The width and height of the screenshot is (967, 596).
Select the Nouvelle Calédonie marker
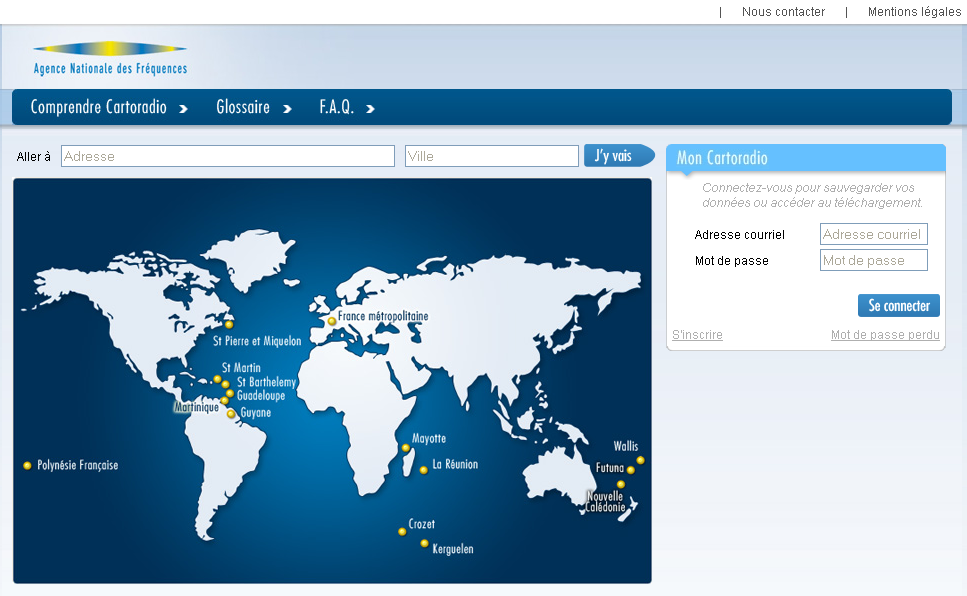[x=620, y=484]
